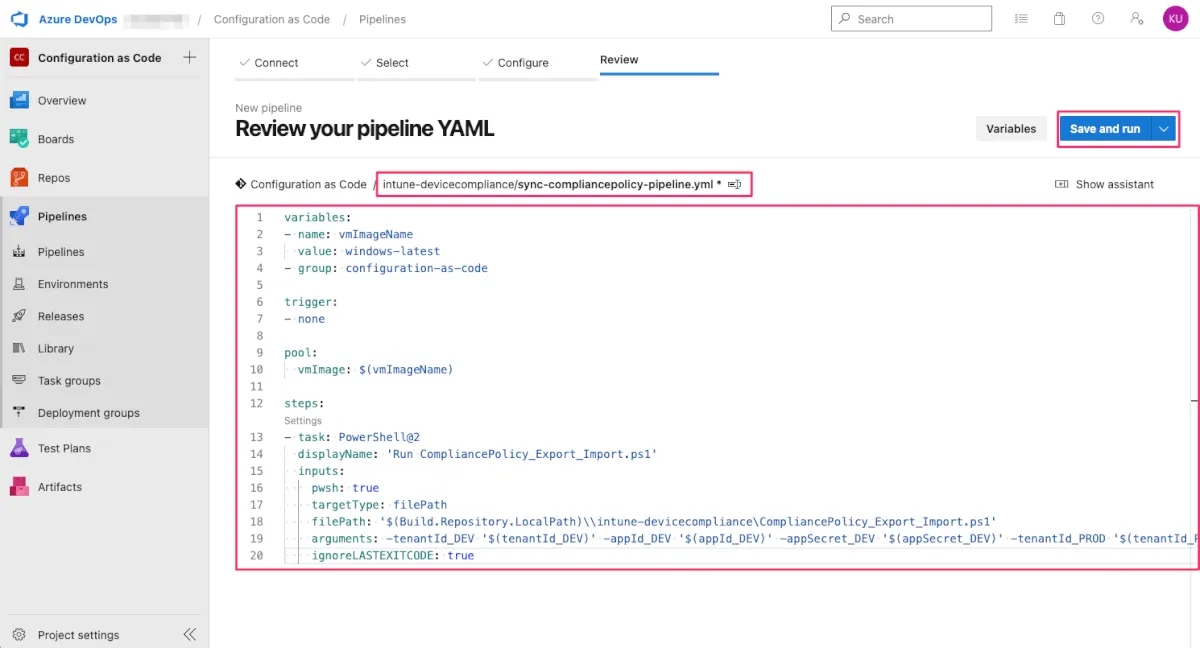The width and height of the screenshot is (1200, 648).
Task: Open the Repos section icon
Action: click(19, 178)
